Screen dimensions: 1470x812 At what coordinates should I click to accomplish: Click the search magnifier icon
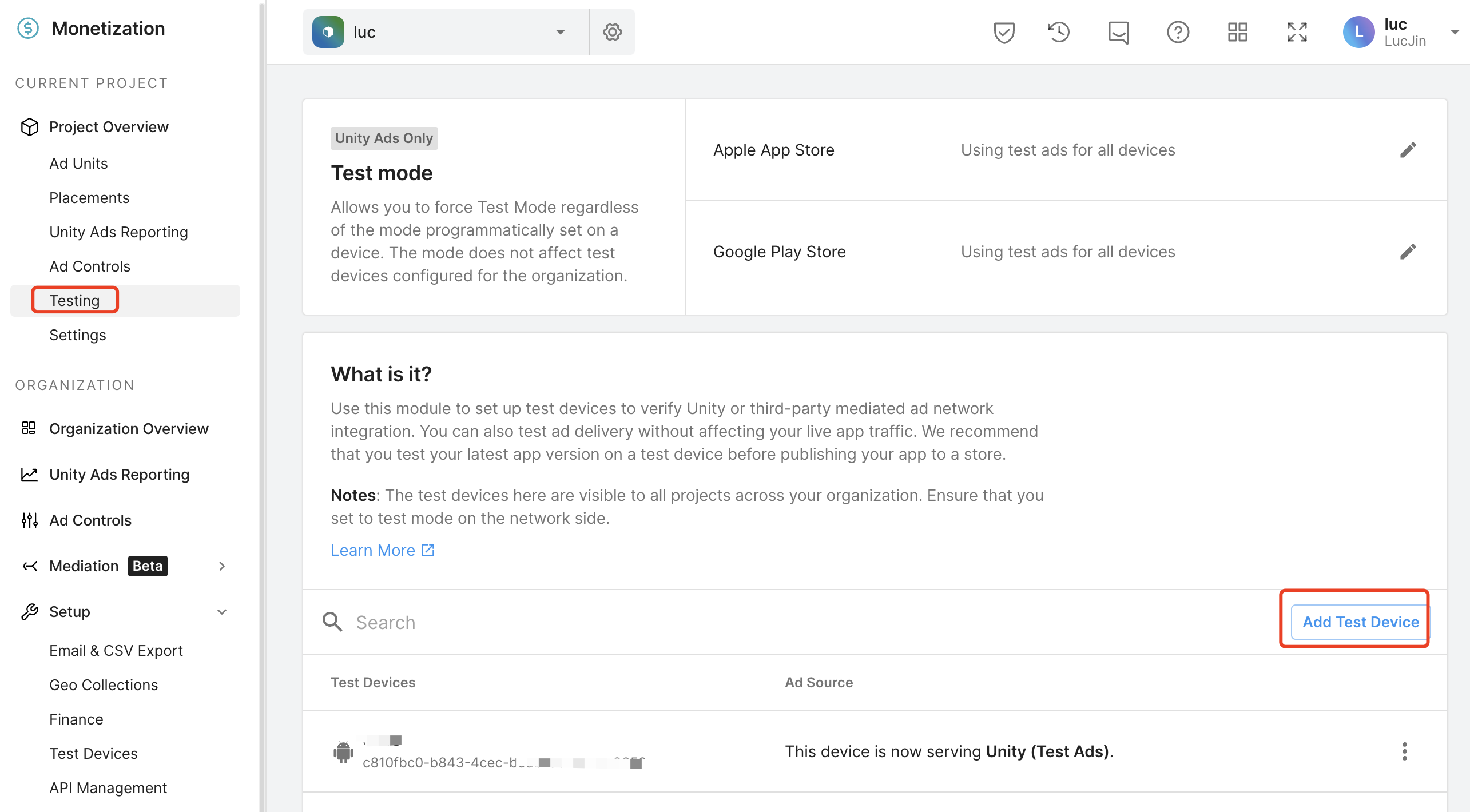click(332, 622)
